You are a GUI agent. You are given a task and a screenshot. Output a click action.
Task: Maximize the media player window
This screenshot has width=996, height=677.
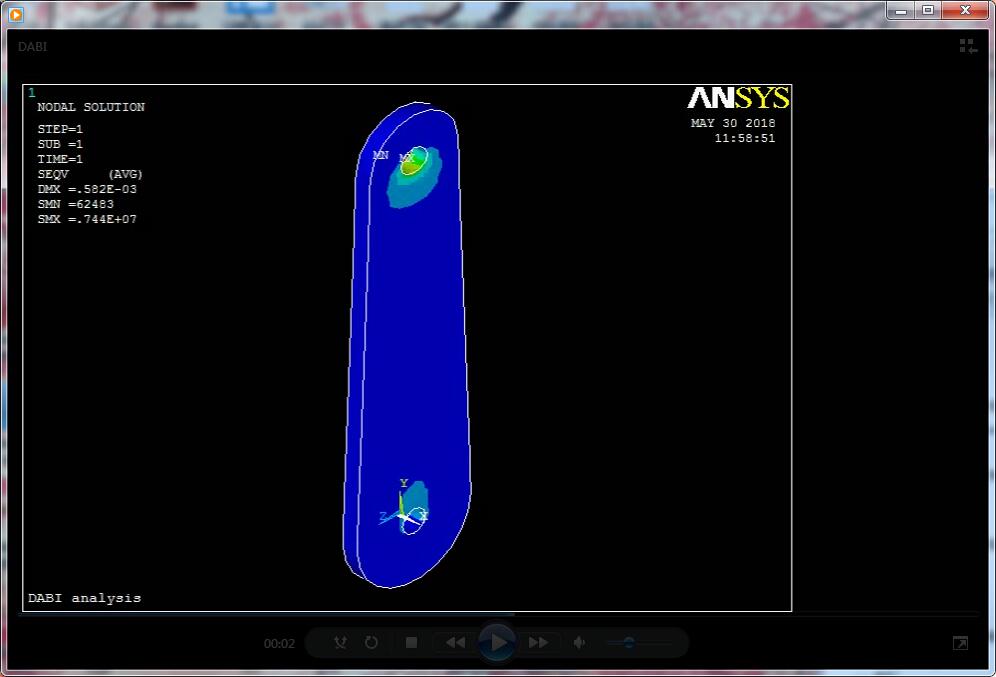[928, 10]
